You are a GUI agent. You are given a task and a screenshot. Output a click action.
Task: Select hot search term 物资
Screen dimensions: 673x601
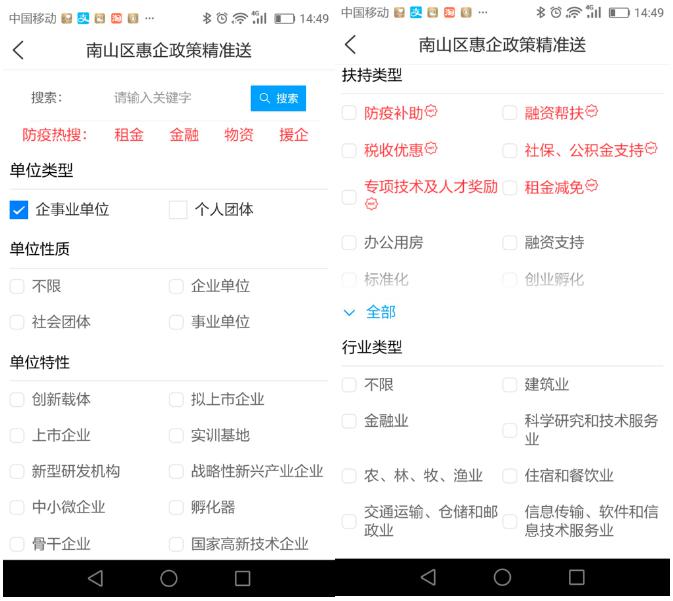(x=239, y=135)
